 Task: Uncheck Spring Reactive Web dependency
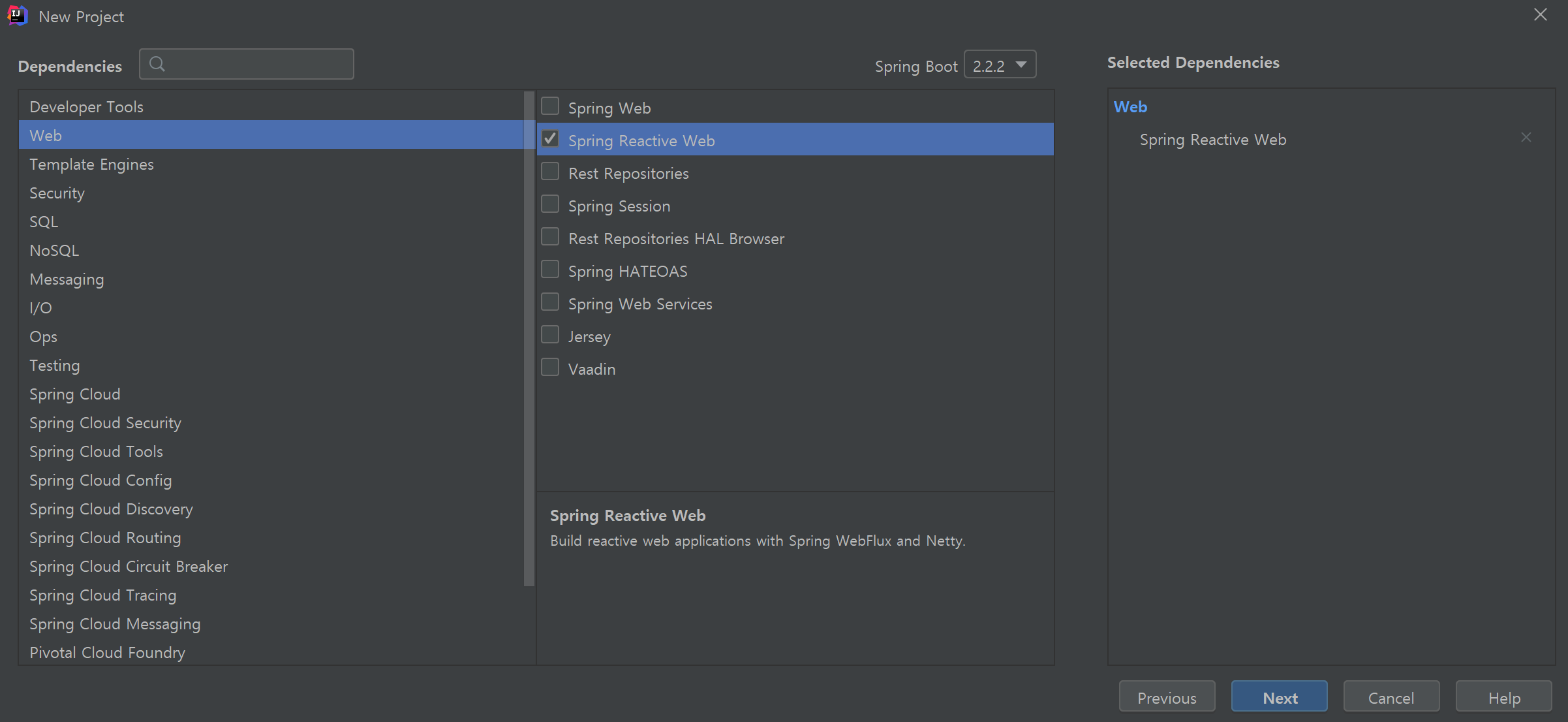(x=550, y=139)
